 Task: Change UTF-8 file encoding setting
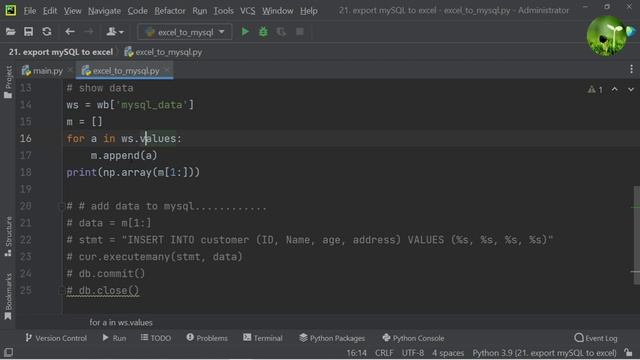pos(413,353)
